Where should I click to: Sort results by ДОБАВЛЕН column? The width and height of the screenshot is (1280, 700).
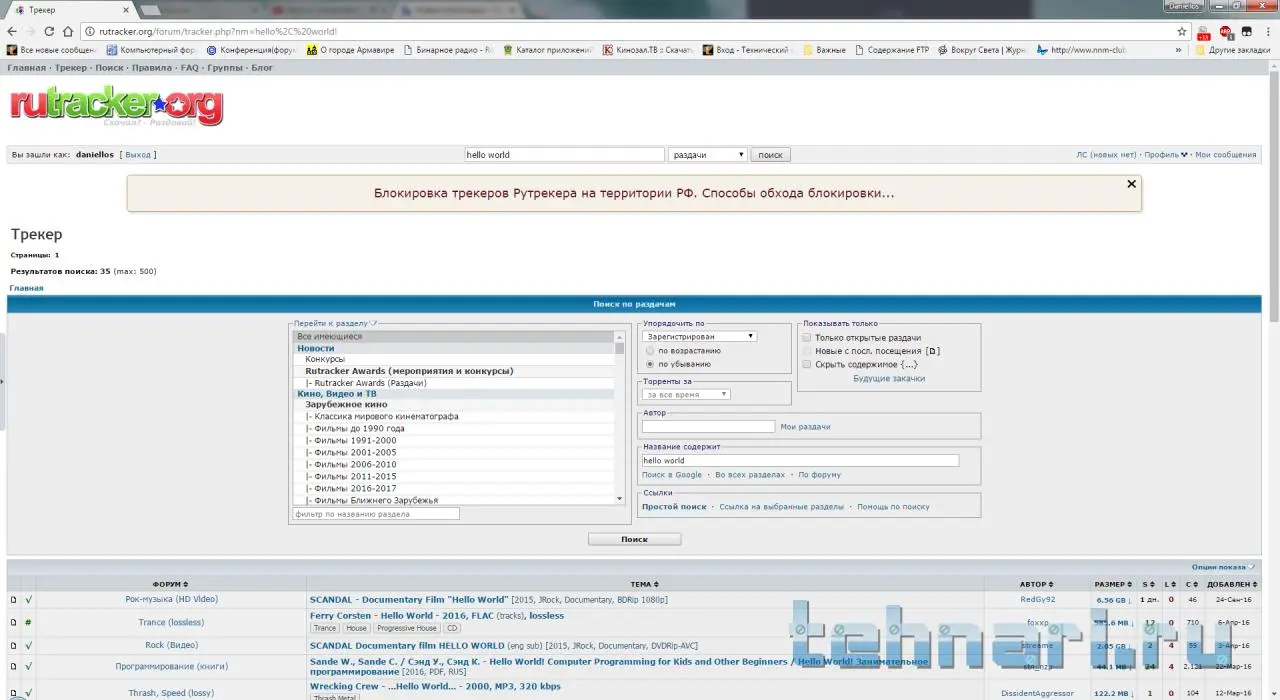tap(1232, 584)
